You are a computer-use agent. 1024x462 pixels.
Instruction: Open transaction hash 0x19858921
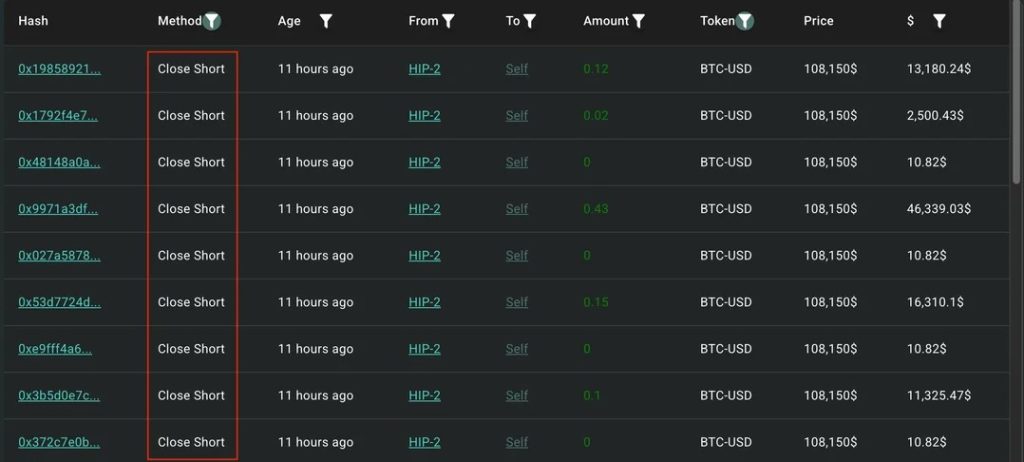pos(59,69)
